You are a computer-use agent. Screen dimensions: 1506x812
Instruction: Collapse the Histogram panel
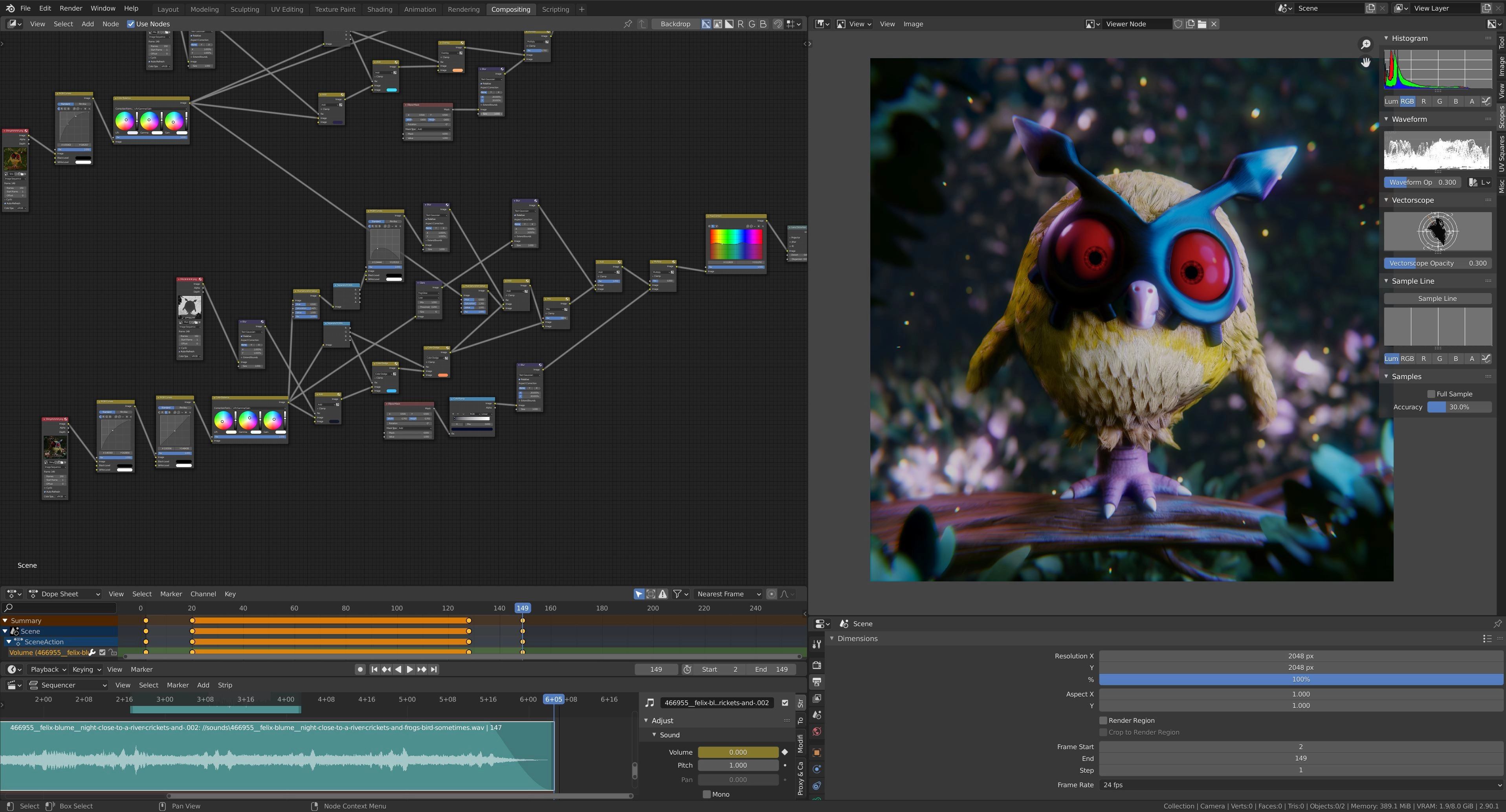[x=1386, y=38]
